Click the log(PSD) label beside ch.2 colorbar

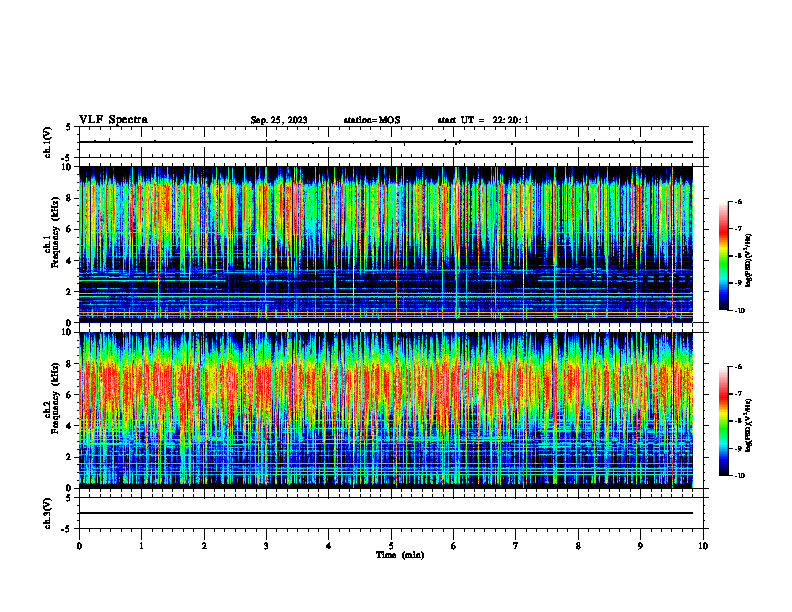tap(749, 425)
